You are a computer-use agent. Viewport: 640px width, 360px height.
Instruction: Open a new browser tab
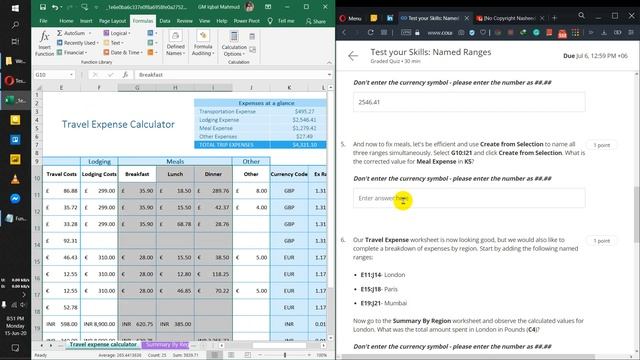click(554, 18)
